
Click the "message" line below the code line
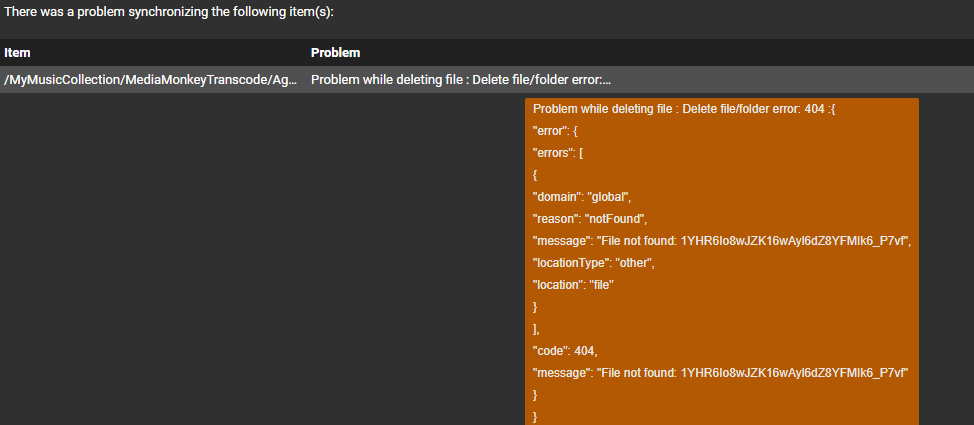tap(720, 372)
